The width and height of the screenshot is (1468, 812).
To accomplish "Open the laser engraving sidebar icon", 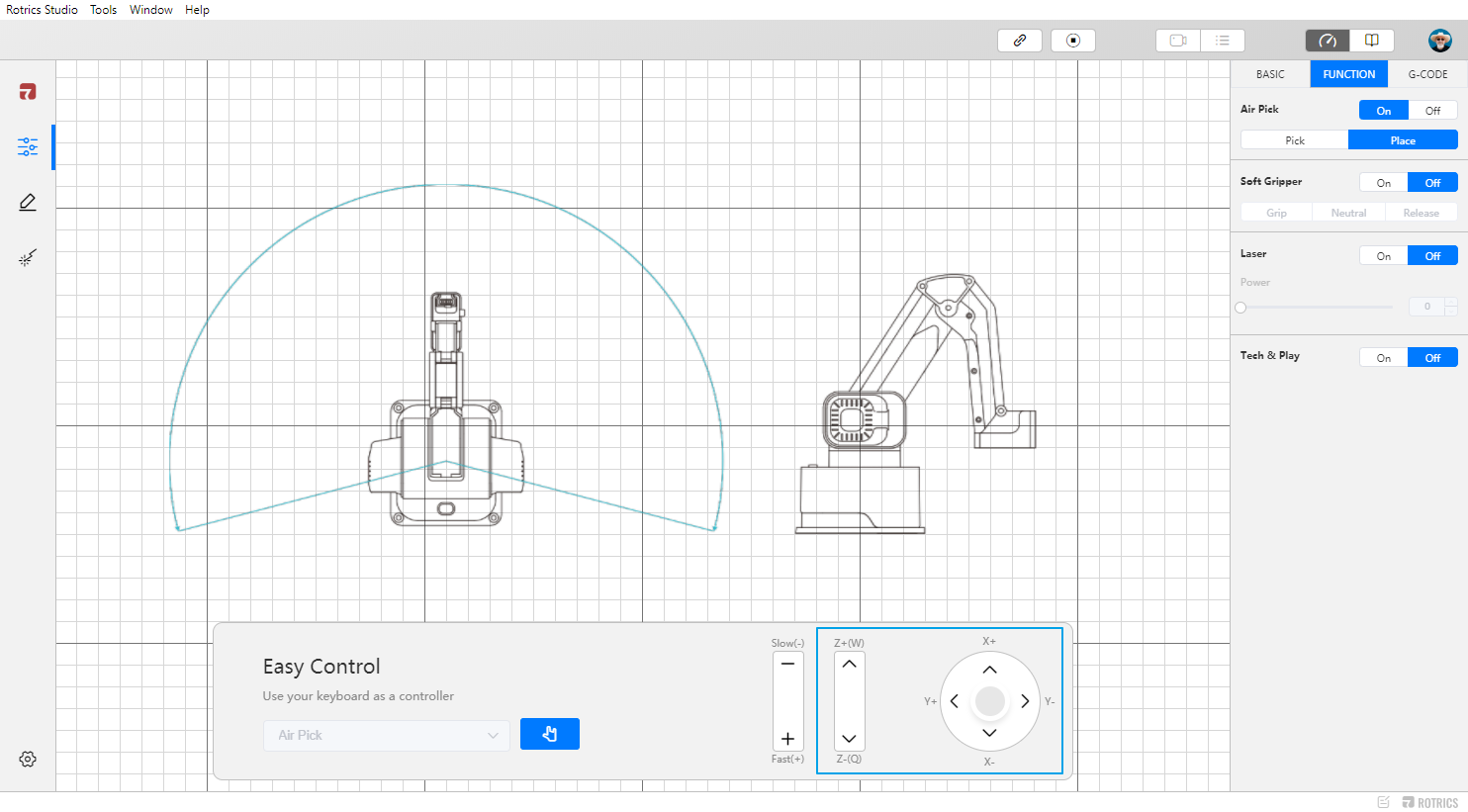I will pos(28,258).
